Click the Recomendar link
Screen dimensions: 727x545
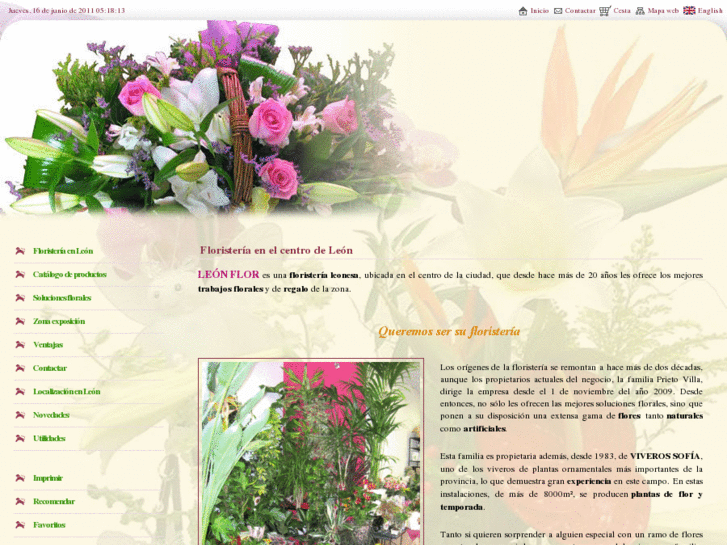tap(54, 501)
